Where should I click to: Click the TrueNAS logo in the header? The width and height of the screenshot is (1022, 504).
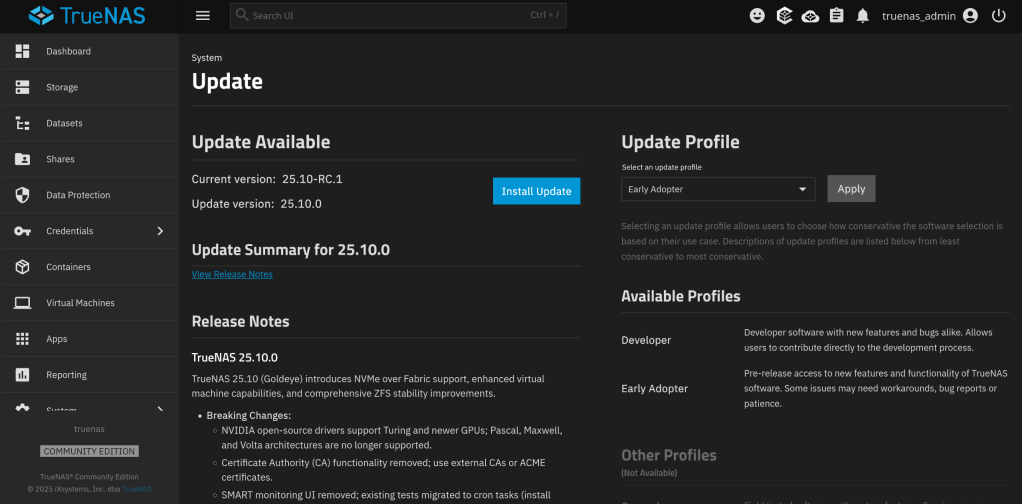tap(90, 16)
